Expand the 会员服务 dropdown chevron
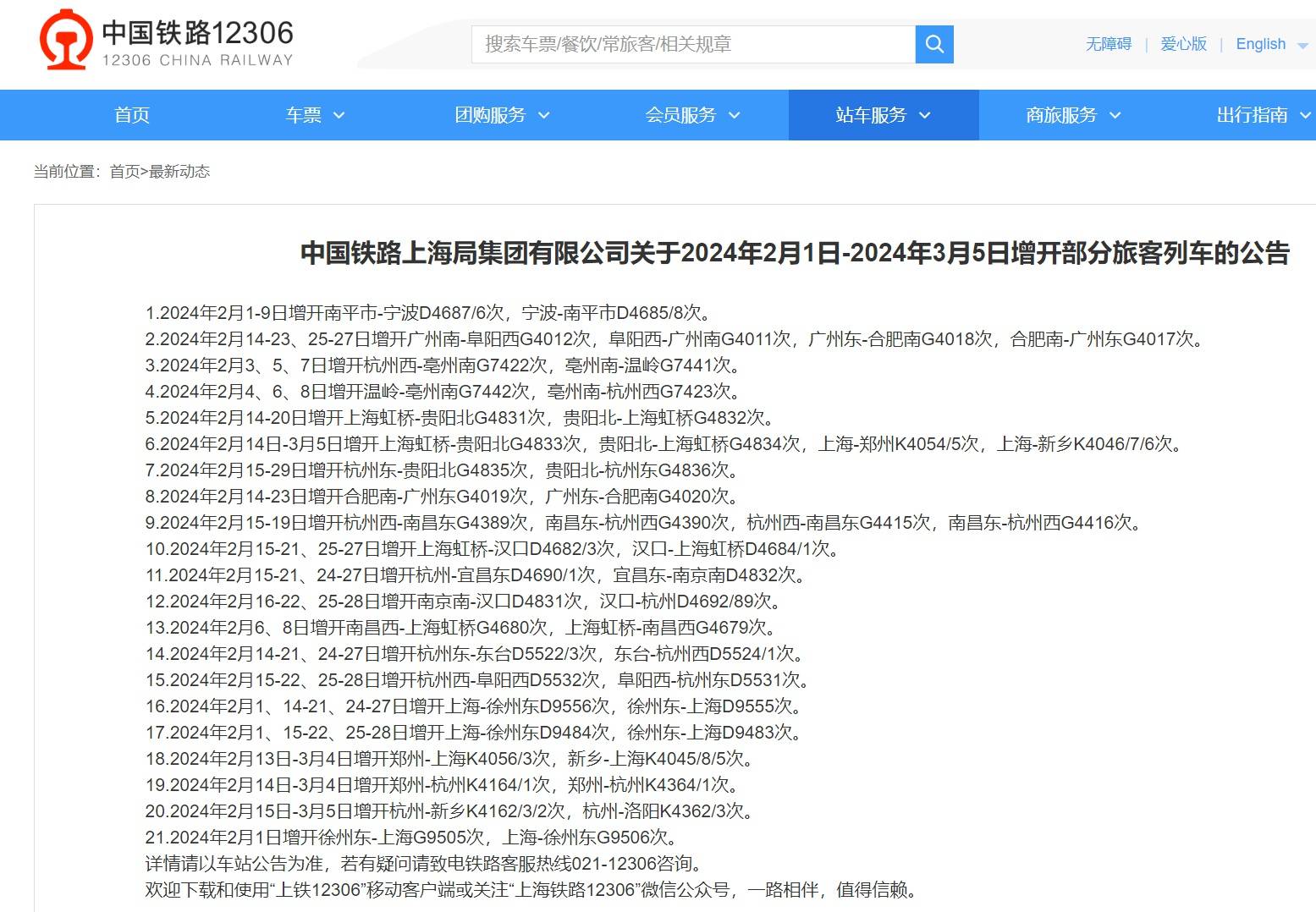Viewport: 1316px width, 912px height. [x=734, y=116]
